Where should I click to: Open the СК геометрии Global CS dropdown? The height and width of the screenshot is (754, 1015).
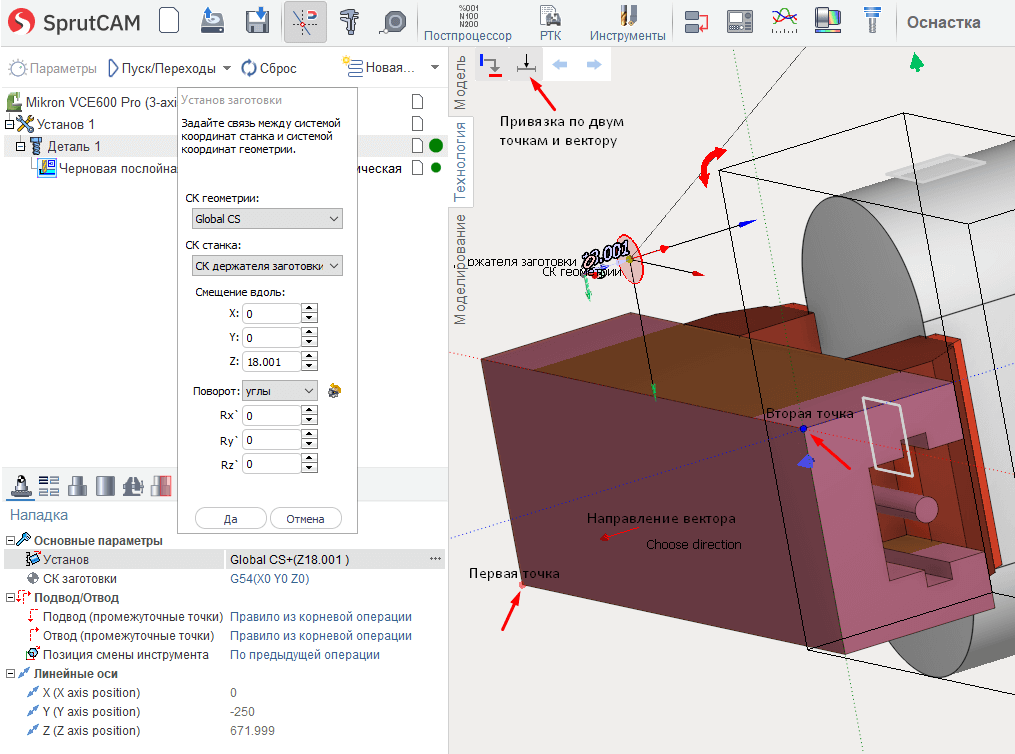[x=267, y=219]
